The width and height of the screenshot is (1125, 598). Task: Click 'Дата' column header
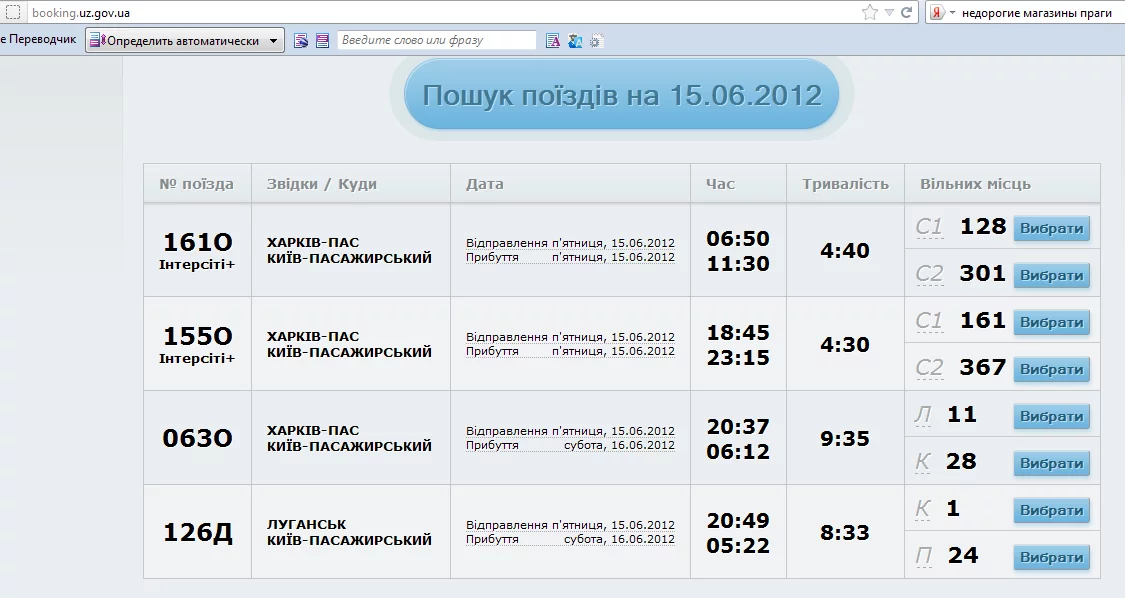pos(485,184)
